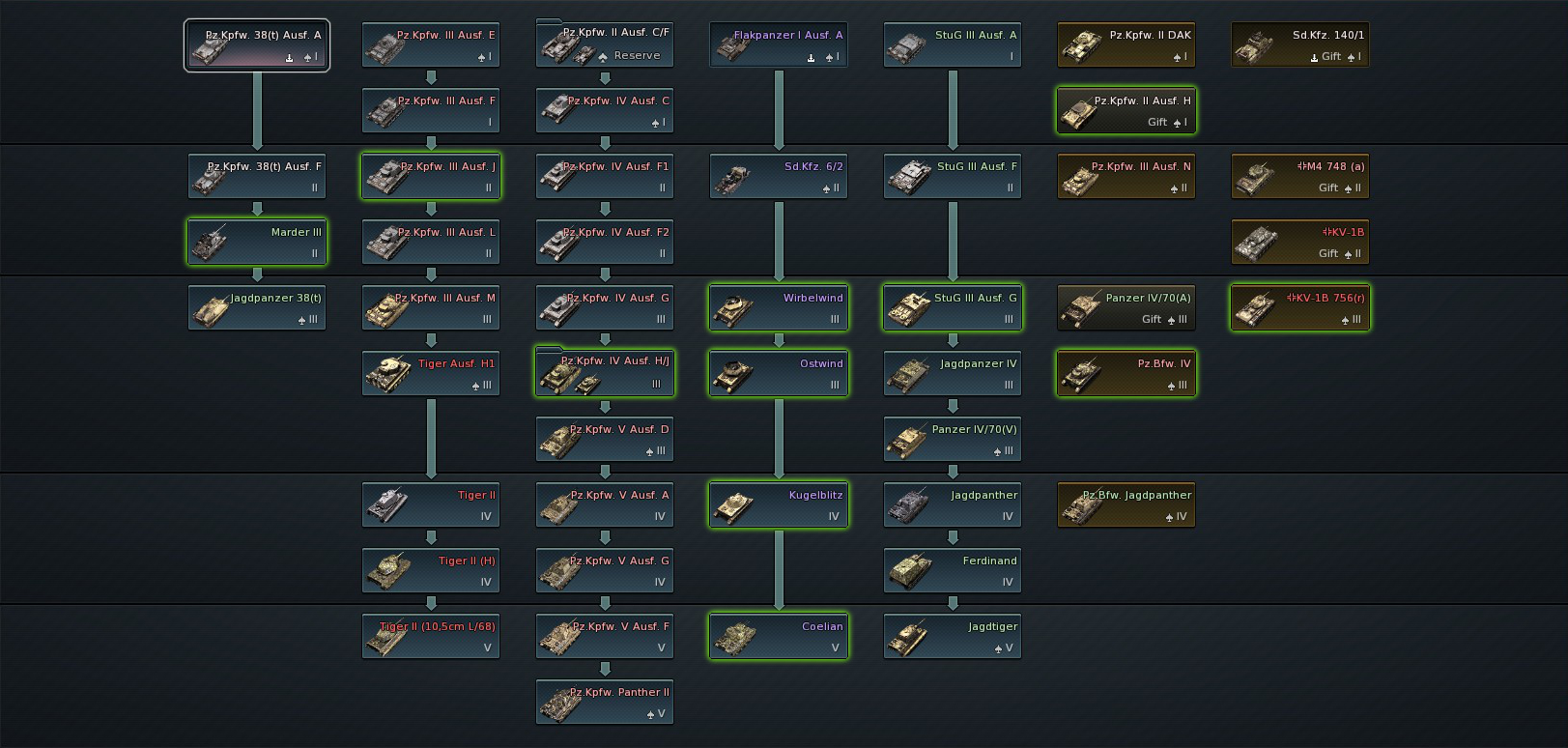Click the Flakpanzer I Ausf. A card
The image size is (1568, 748).
[779, 44]
